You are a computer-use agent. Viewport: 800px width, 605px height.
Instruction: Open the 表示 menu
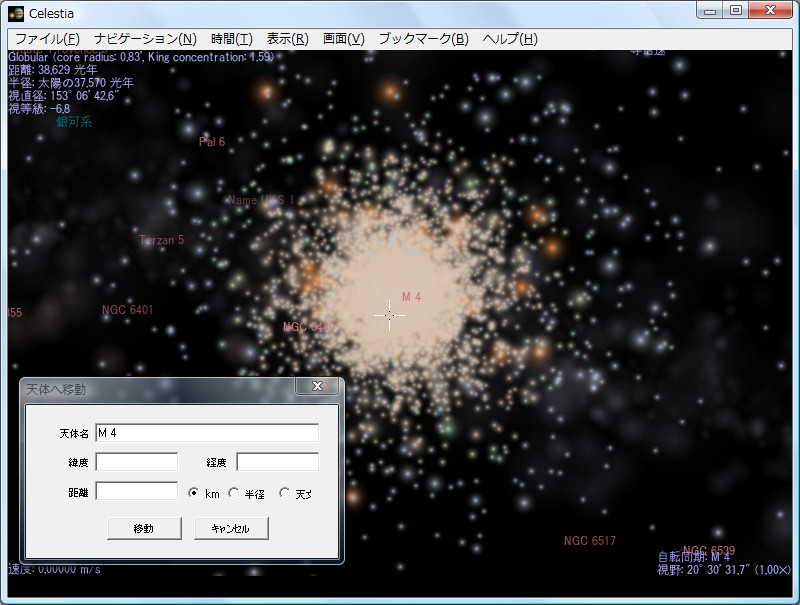click(x=286, y=38)
